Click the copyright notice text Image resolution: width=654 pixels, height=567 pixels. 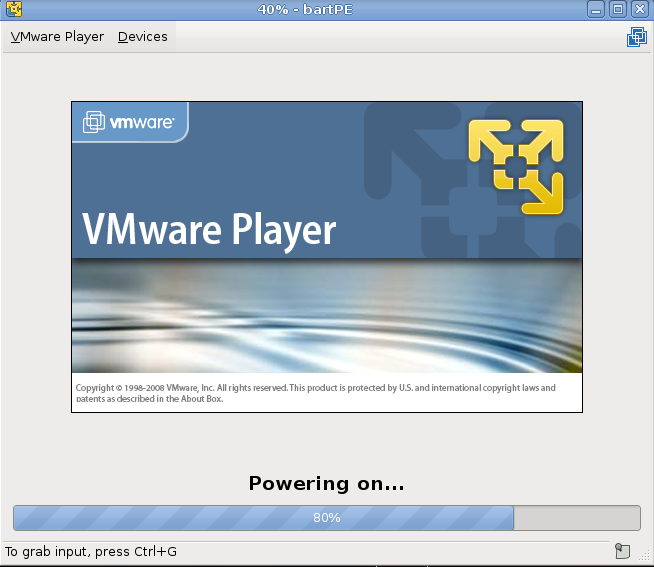click(316, 392)
